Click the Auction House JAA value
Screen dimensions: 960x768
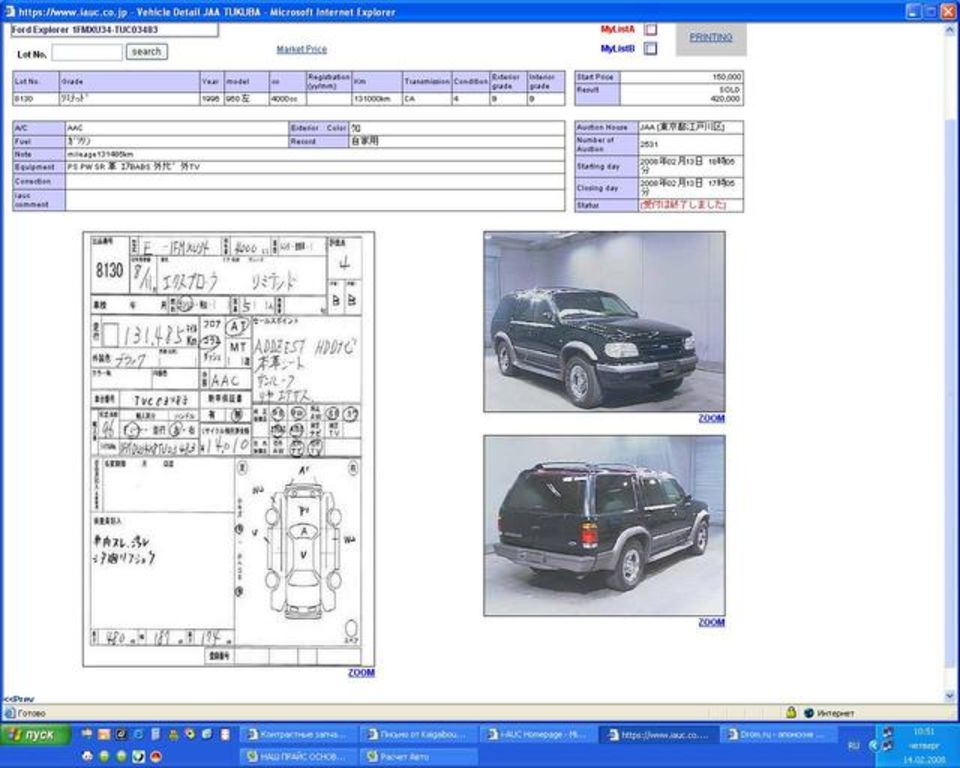click(x=682, y=127)
